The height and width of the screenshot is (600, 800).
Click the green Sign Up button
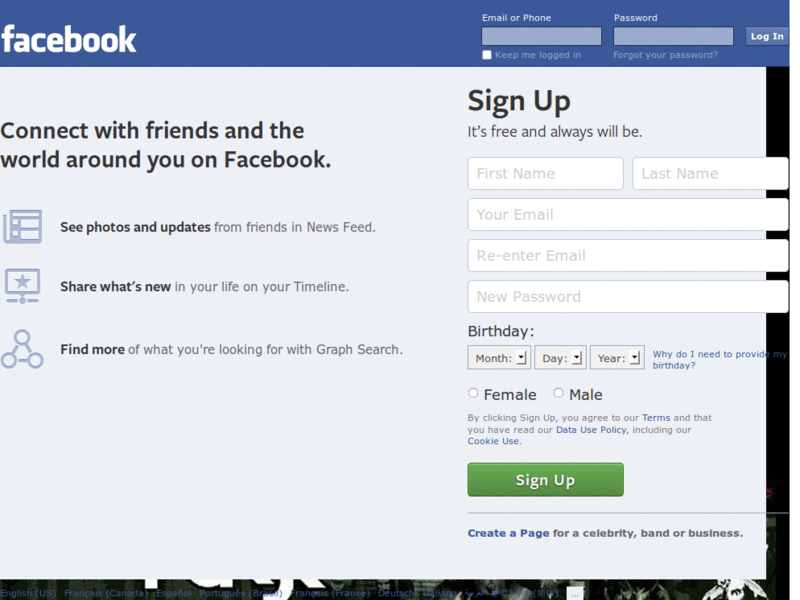(545, 480)
